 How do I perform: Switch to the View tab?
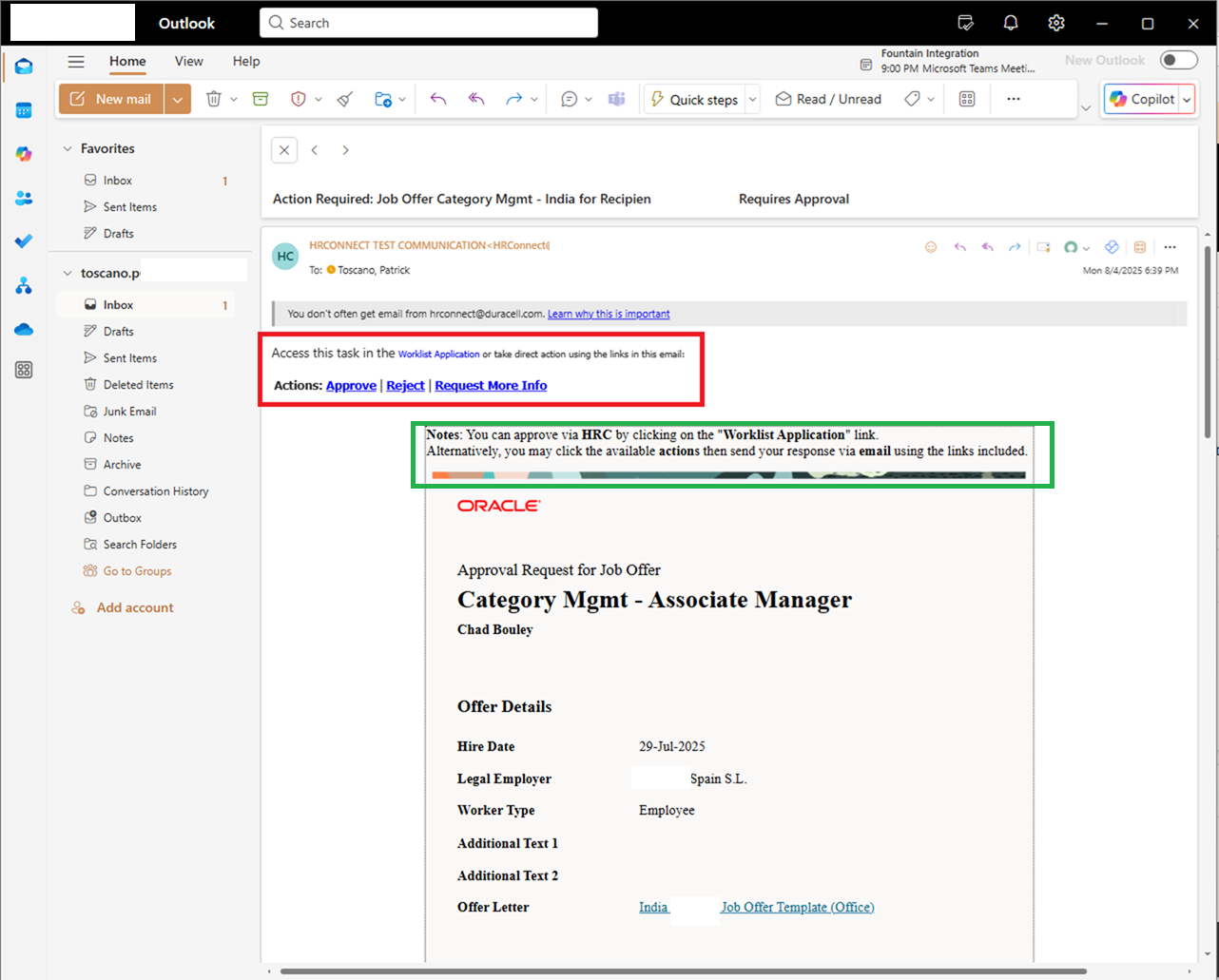[188, 61]
